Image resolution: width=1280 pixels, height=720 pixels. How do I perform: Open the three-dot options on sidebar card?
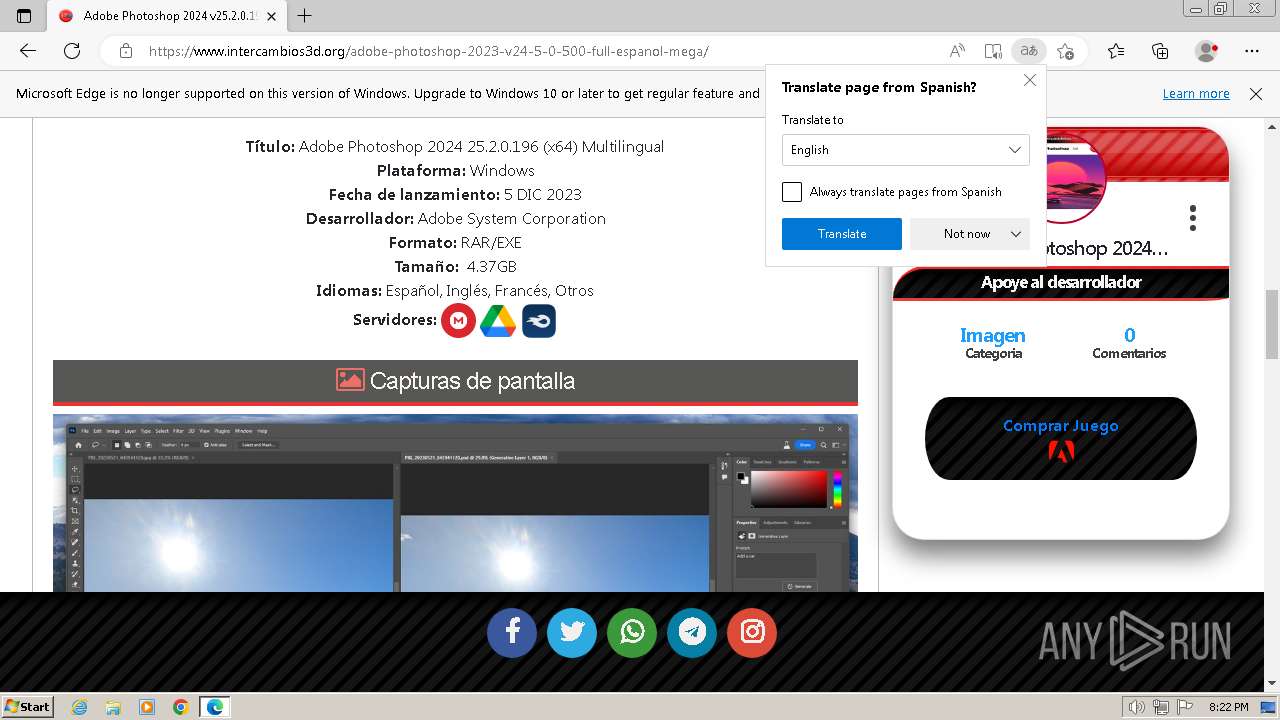(1192, 218)
